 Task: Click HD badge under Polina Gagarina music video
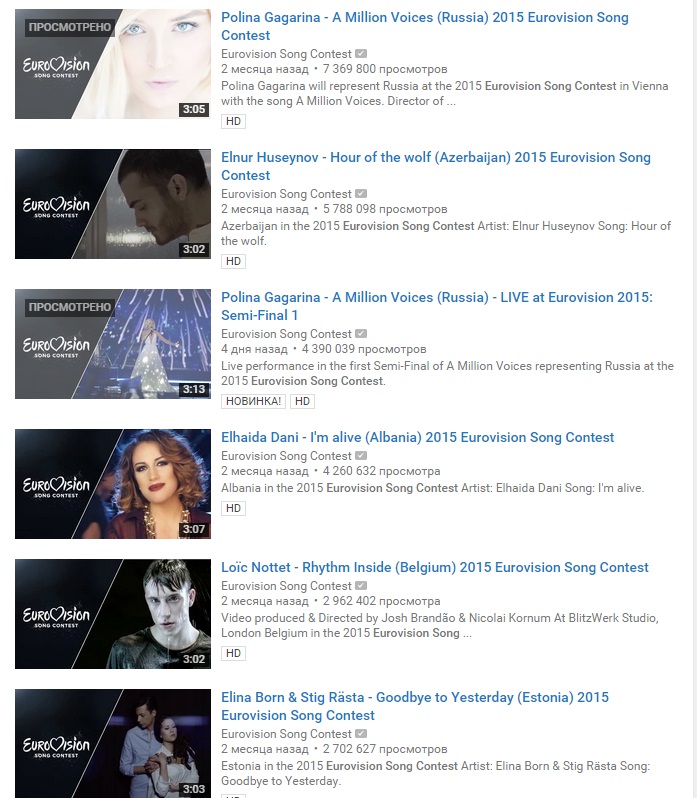click(234, 121)
